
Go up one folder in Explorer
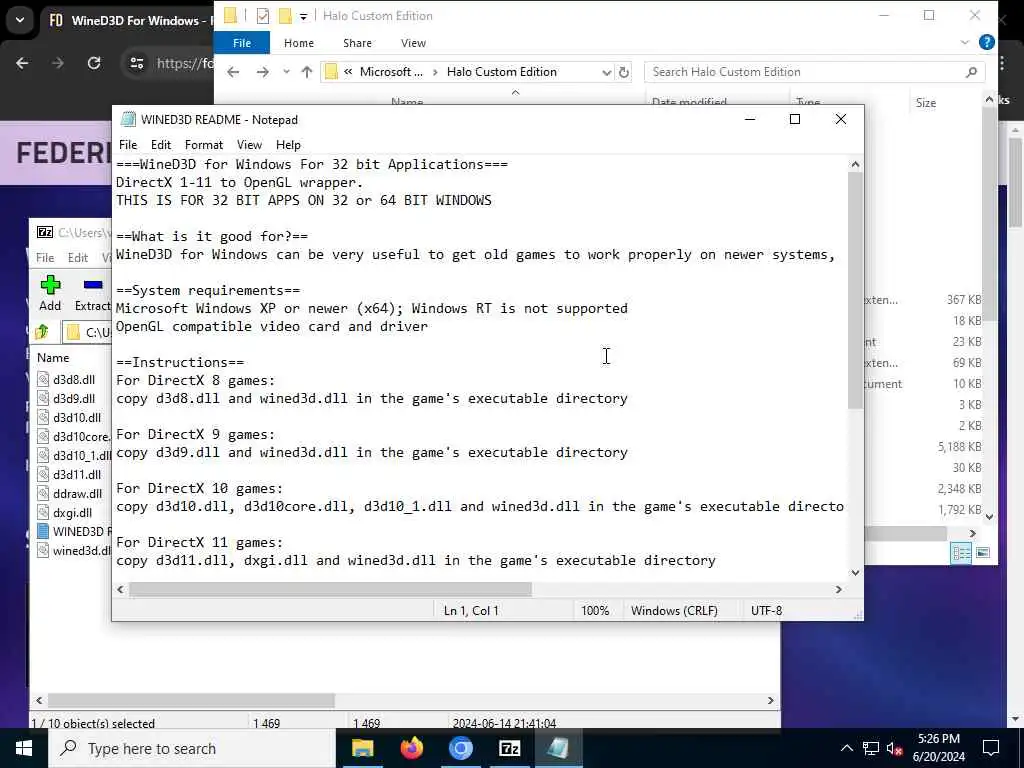(x=306, y=72)
